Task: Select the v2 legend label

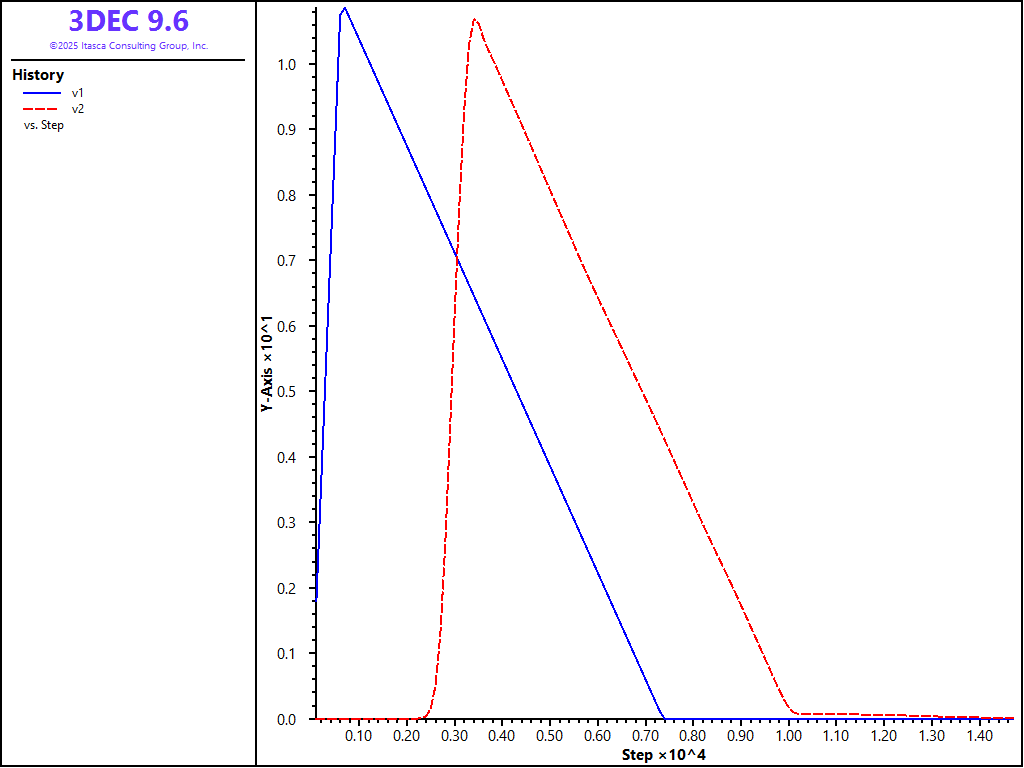Action: coord(77,108)
